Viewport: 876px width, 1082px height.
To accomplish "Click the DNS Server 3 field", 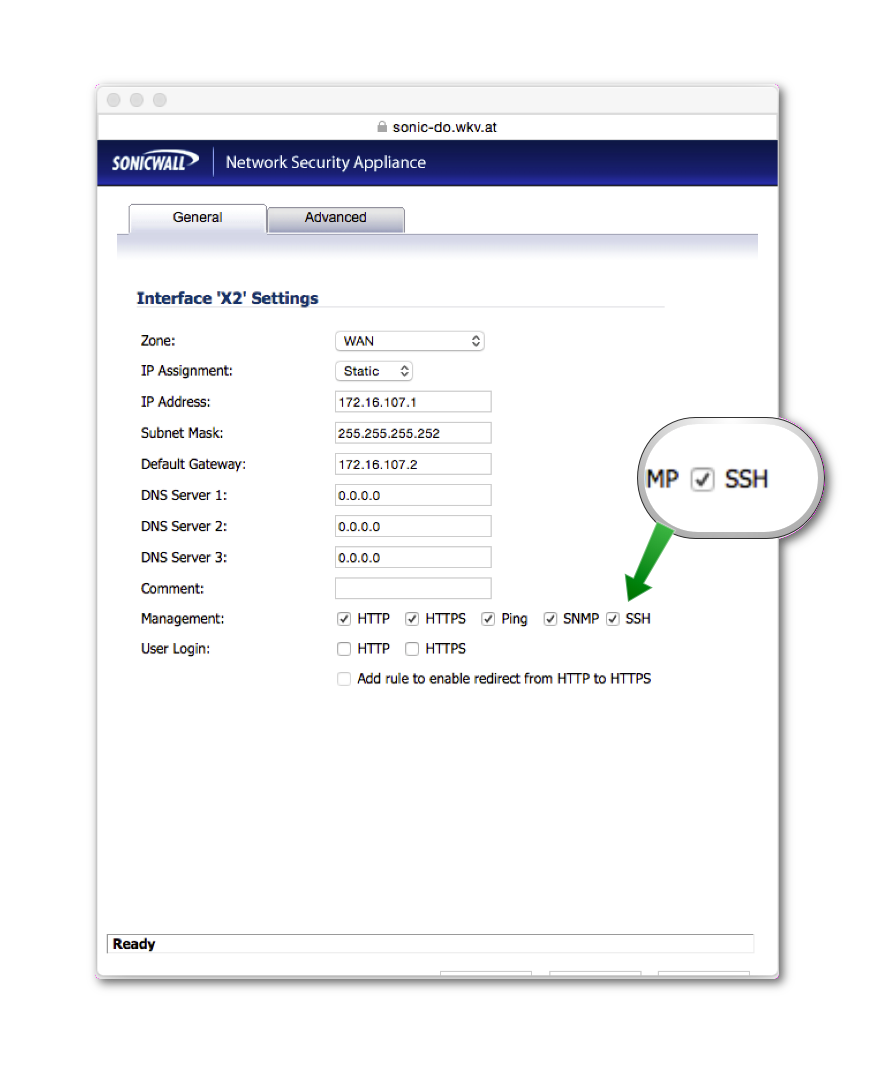I will click(413, 557).
